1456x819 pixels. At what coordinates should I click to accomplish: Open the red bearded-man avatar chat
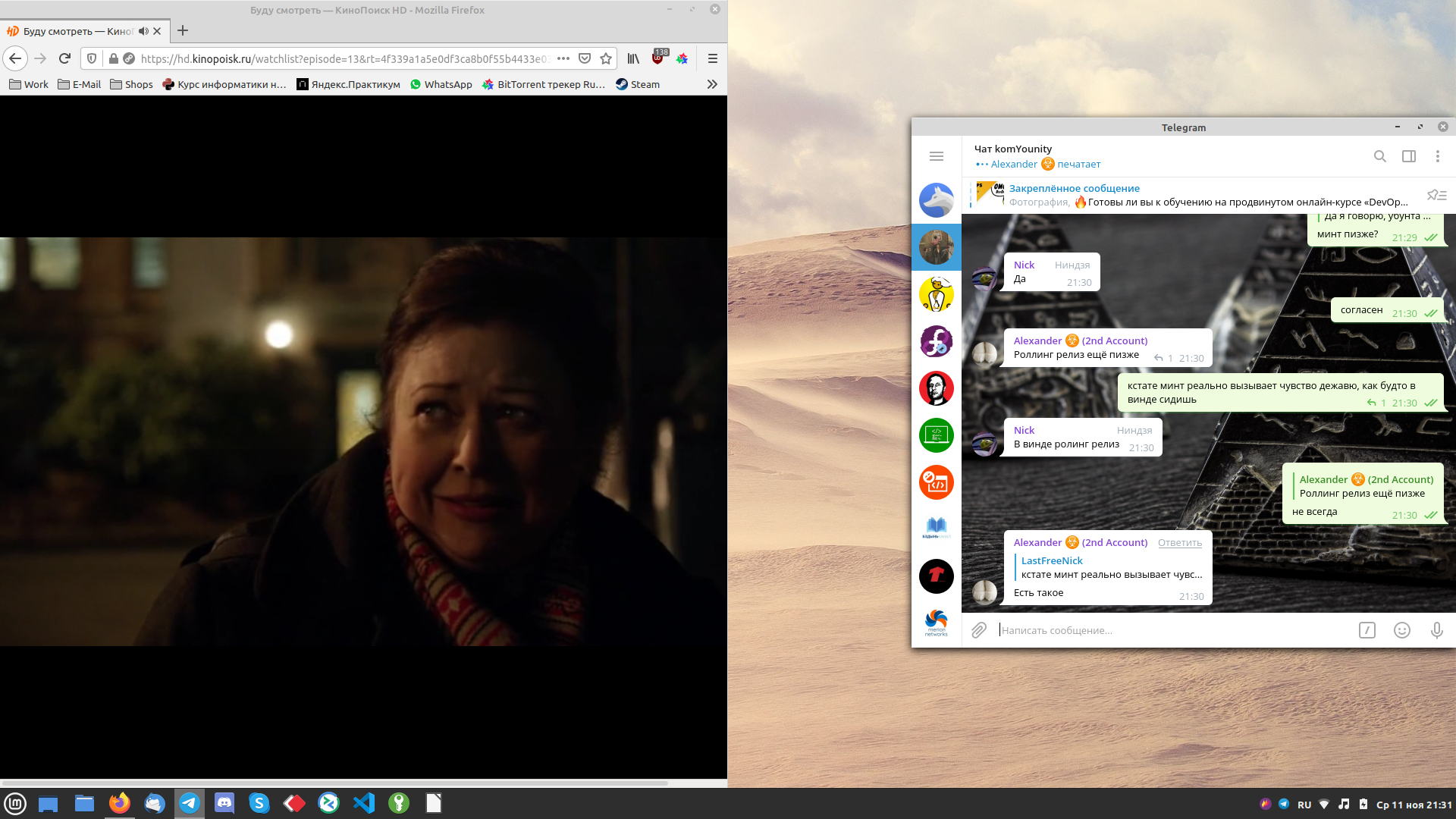tap(937, 388)
